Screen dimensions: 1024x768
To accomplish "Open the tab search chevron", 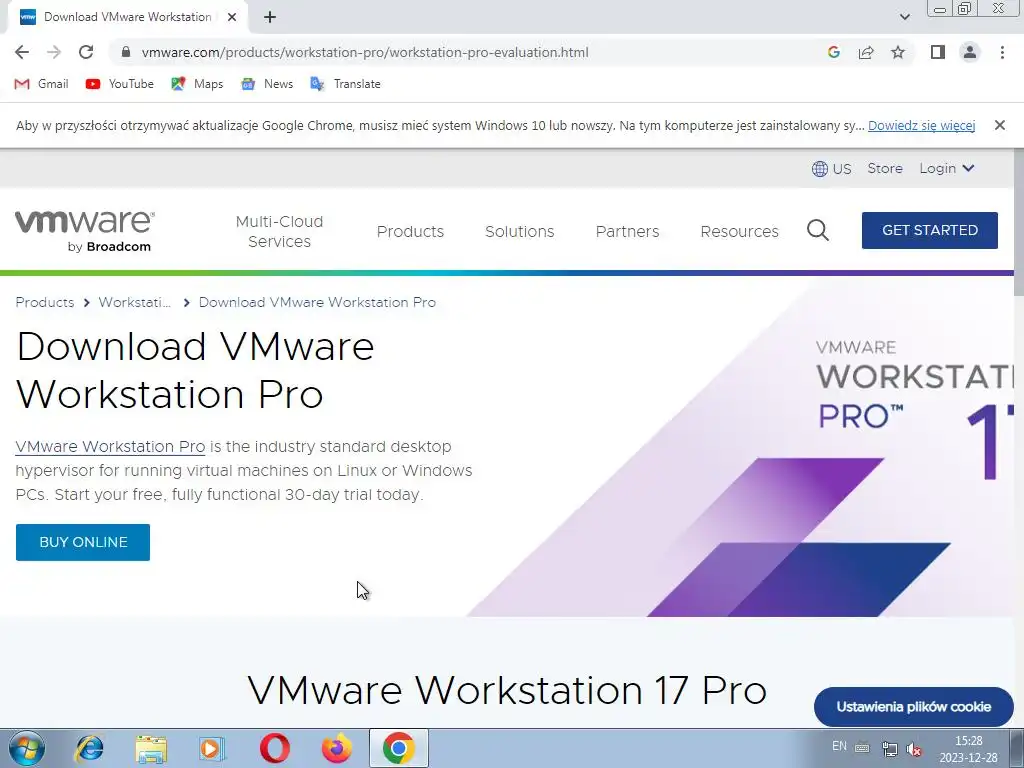I will (904, 17).
